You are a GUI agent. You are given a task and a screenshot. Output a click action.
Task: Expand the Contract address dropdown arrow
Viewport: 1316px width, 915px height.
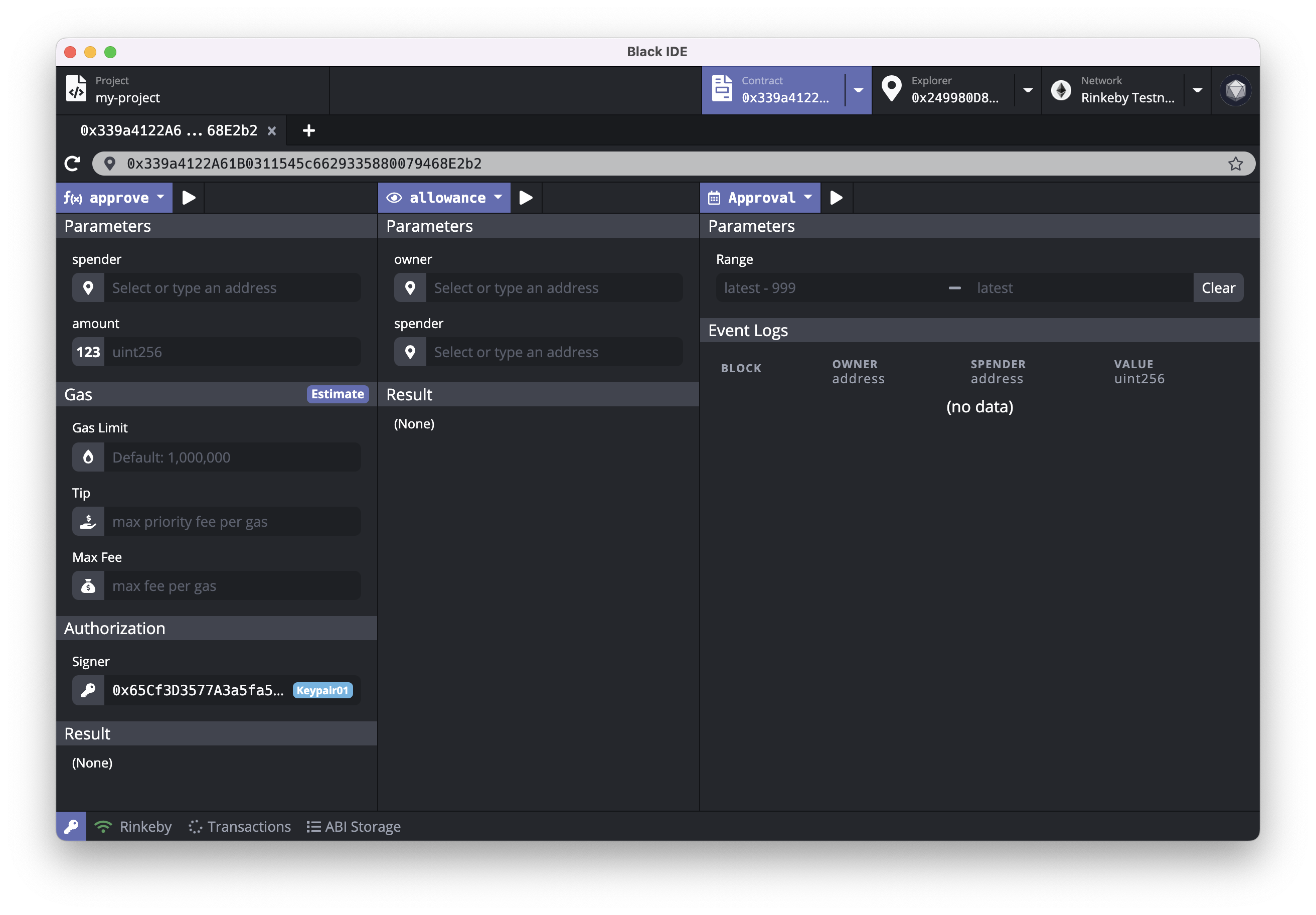click(858, 91)
